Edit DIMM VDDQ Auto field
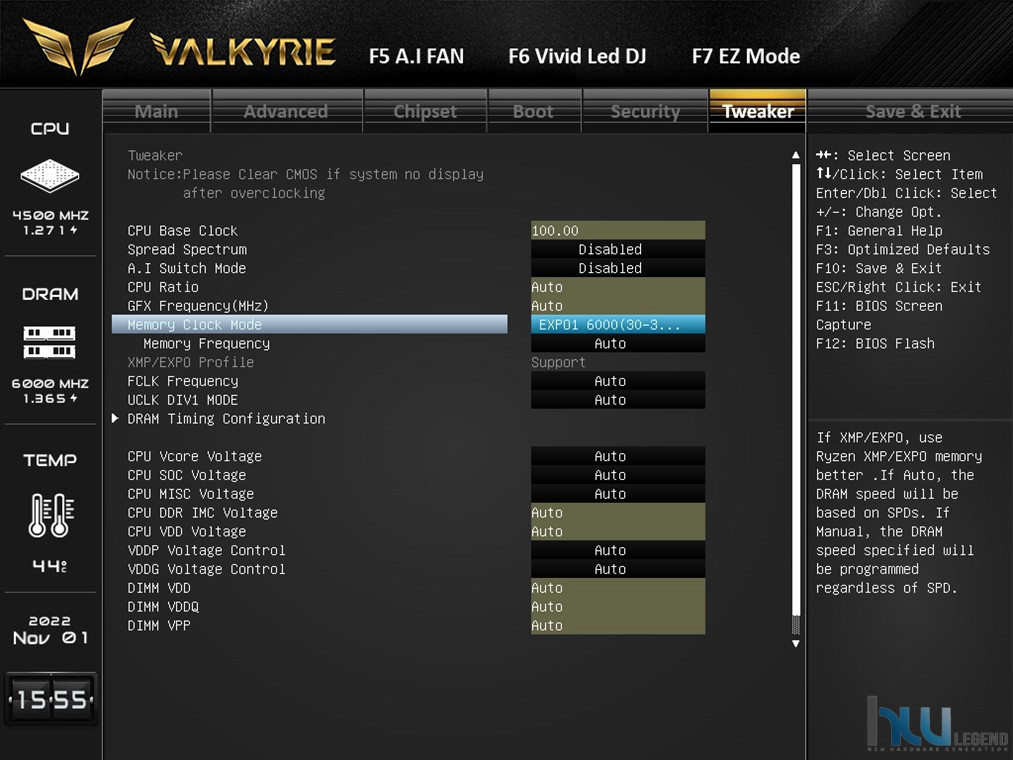This screenshot has height=760, width=1013. [618, 606]
